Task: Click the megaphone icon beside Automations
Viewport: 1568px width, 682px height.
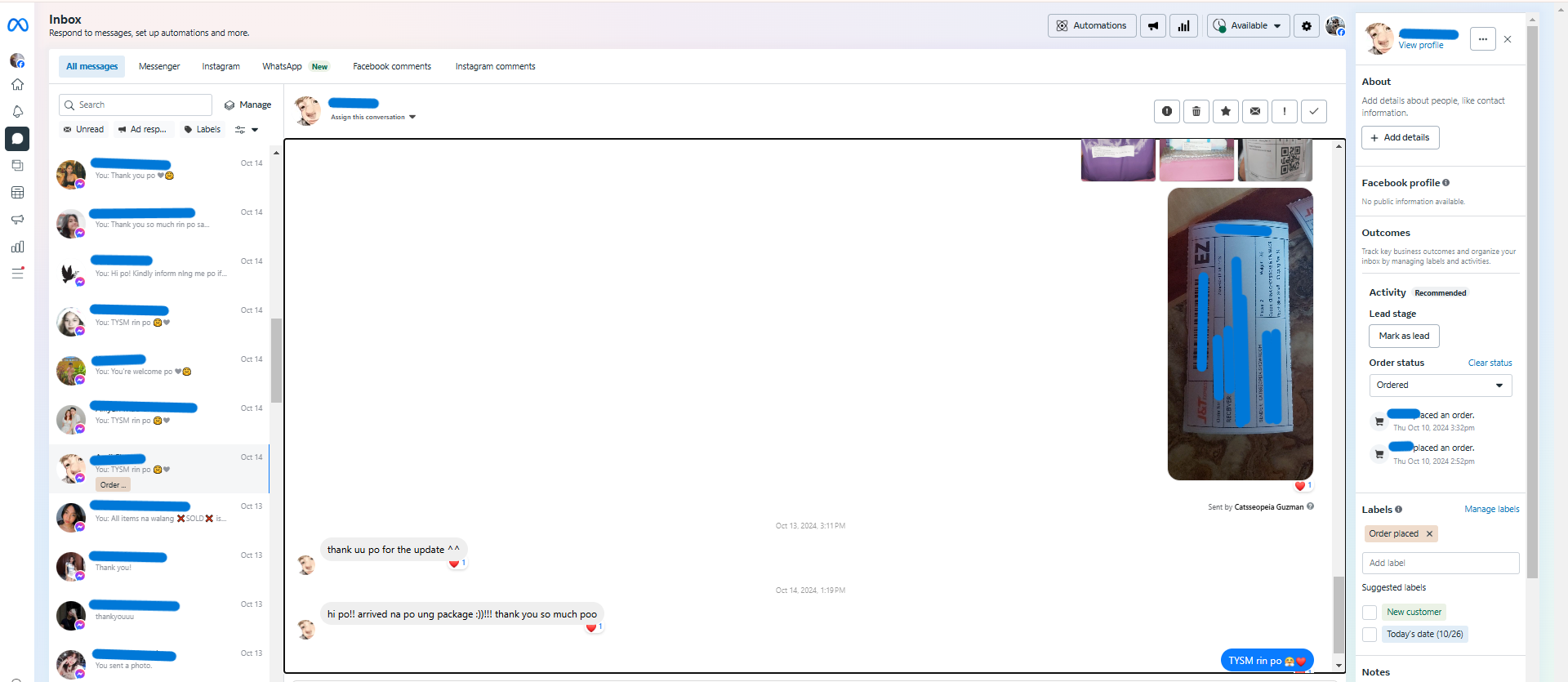Action: [x=1153, y=26]
